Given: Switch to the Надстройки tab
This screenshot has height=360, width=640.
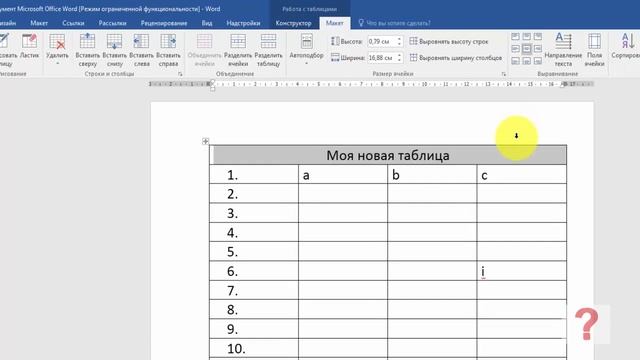Looking at the screenshot, I should coord(244,23).
